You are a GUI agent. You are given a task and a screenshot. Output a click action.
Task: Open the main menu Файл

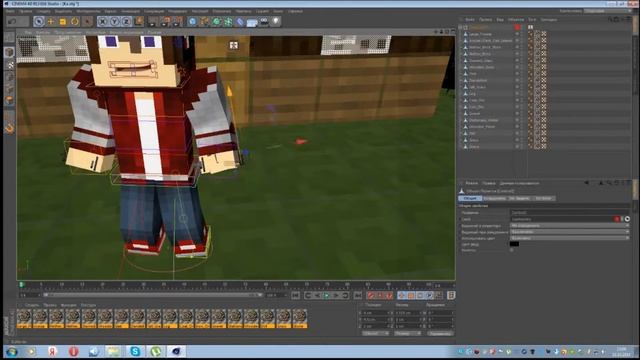point(10,11)
